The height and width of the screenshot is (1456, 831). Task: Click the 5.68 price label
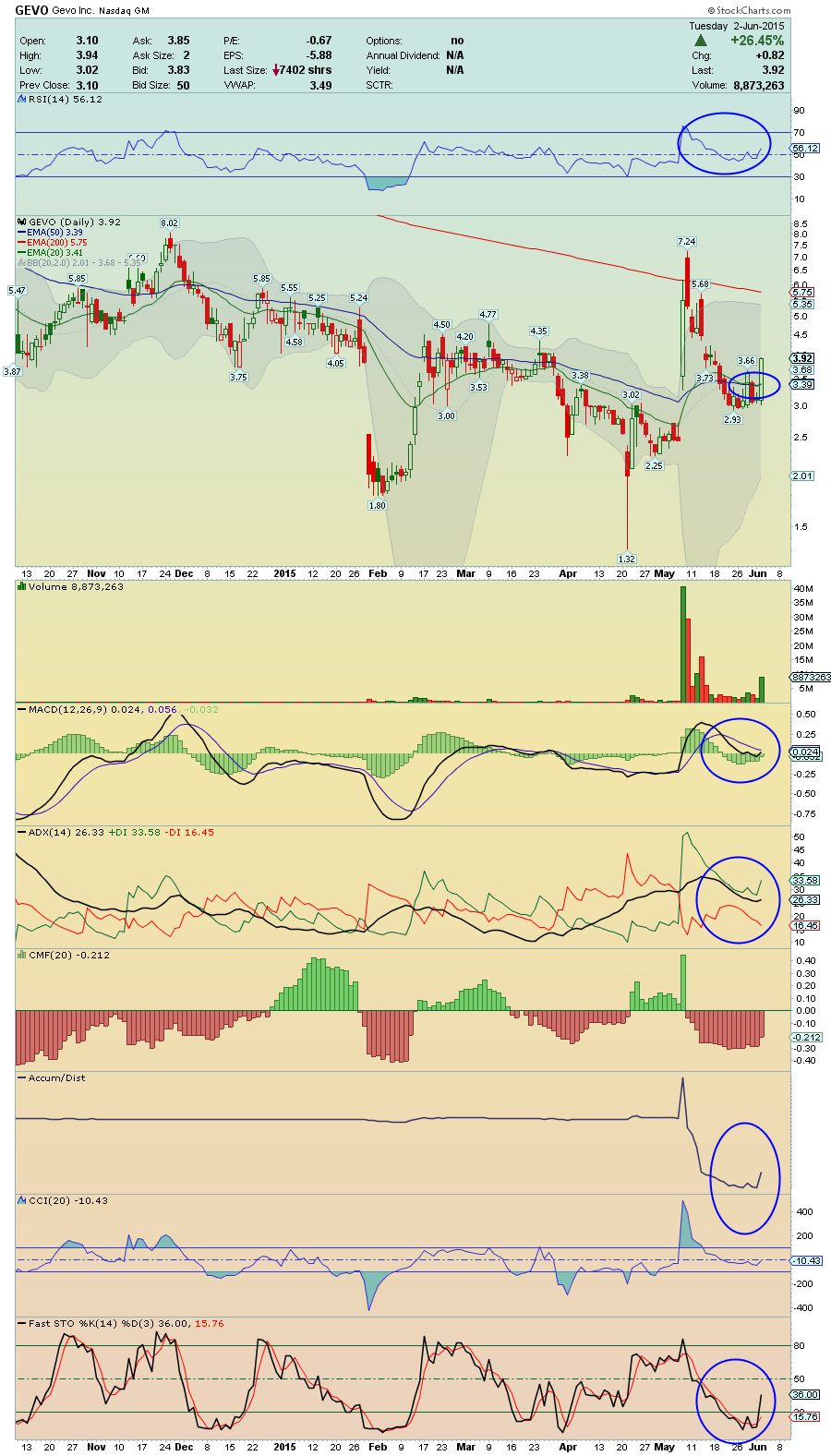(700, 284)
